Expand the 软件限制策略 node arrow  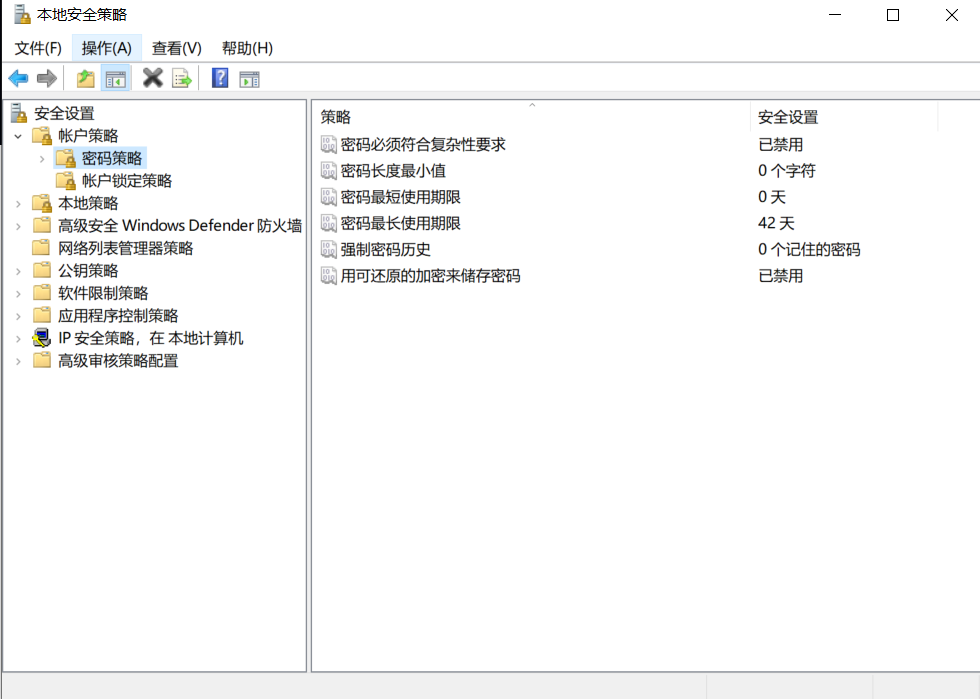click(x=18, y=294)
